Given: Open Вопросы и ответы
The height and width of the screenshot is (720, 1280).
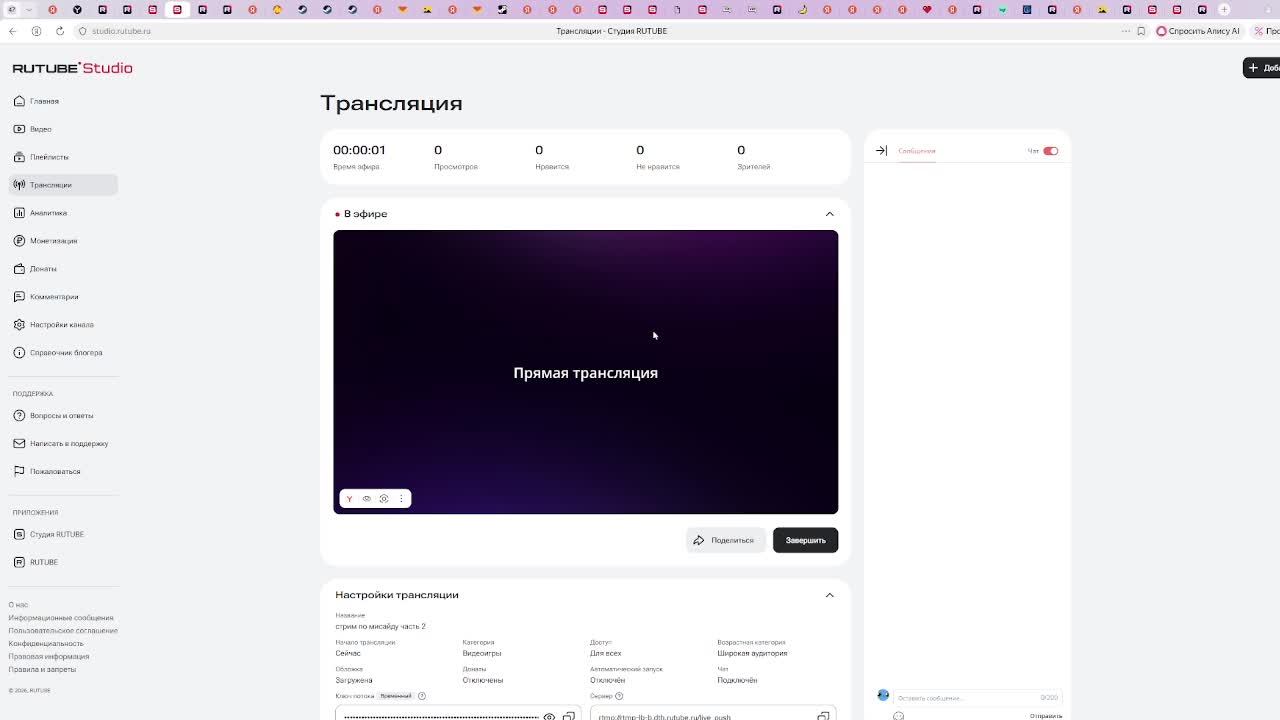Looking at the screenshot, I should click(x=63, y=416).
